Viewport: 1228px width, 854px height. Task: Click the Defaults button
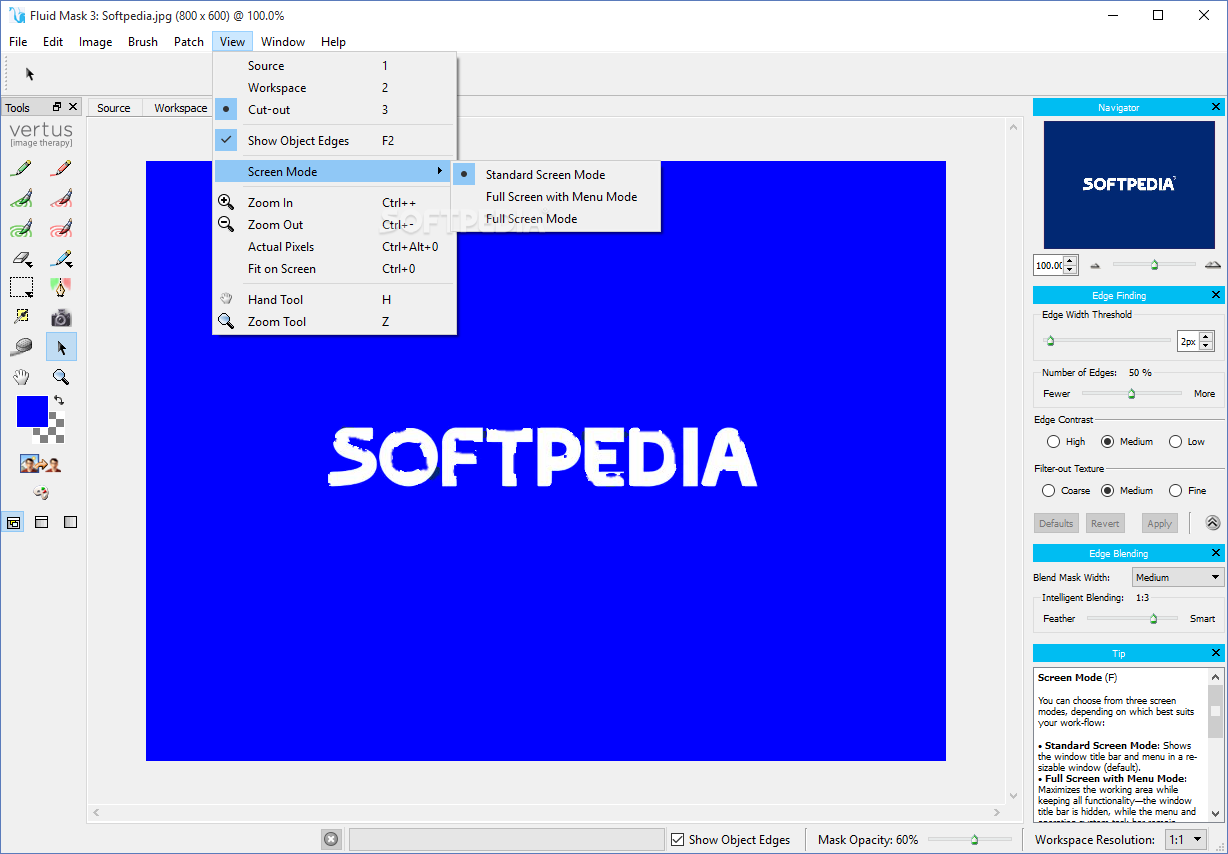(1056, 523)
